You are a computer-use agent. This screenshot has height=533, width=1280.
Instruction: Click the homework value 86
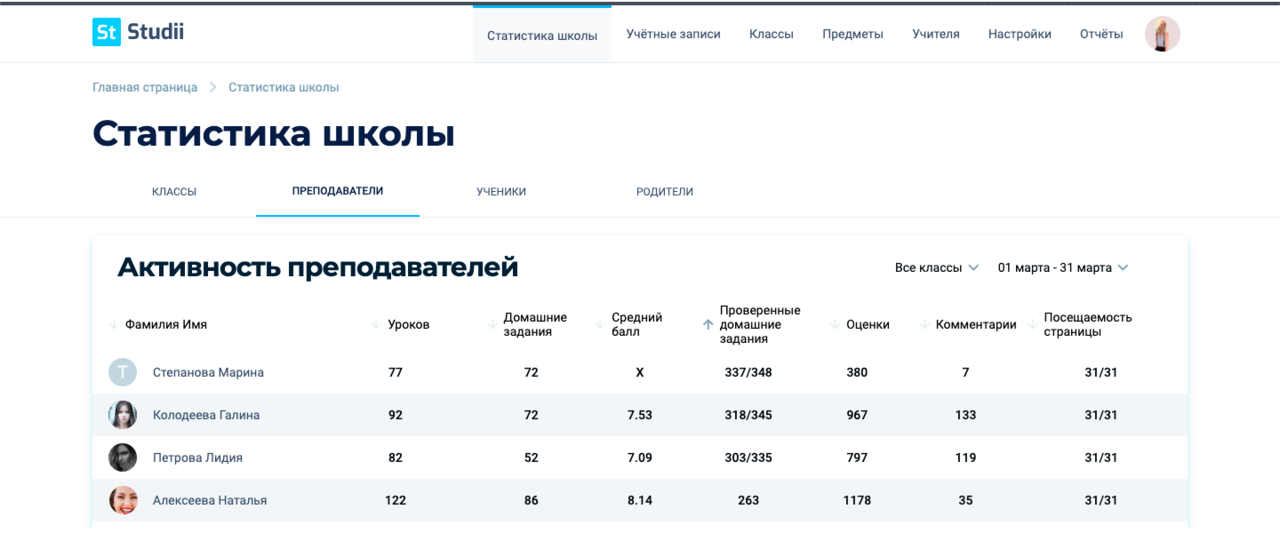[531, 500]
